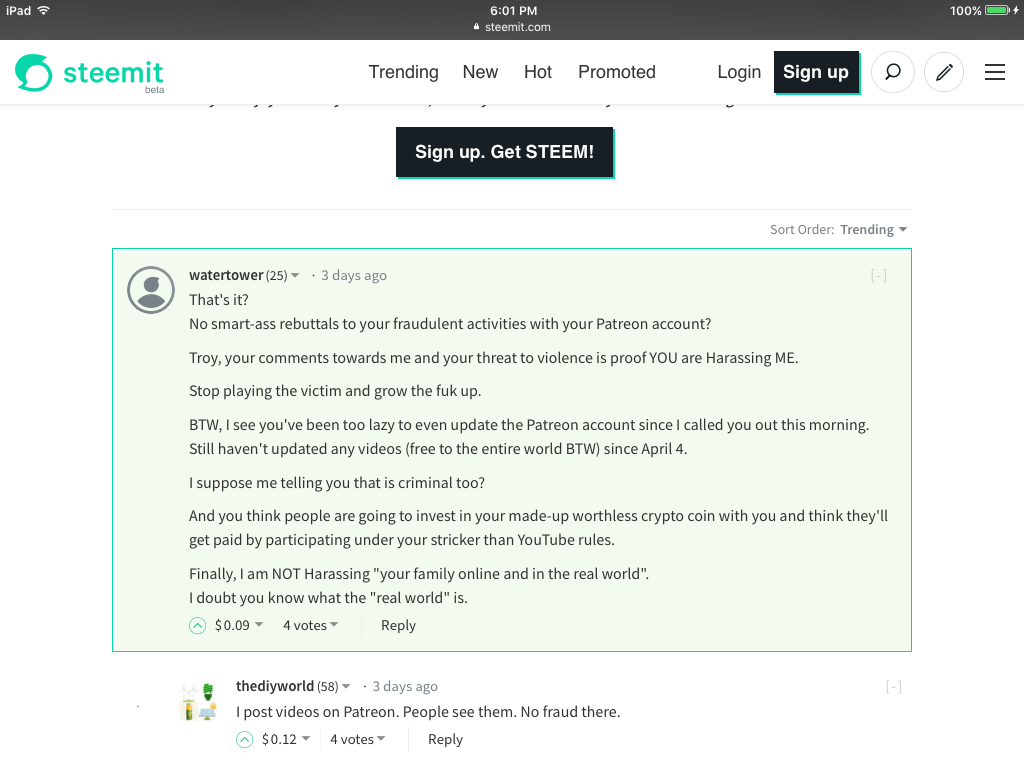Expand watertower's username dropdown arrow
Image resolution: width=1024 pixels, height=768 pixels.
pos(295,276)
